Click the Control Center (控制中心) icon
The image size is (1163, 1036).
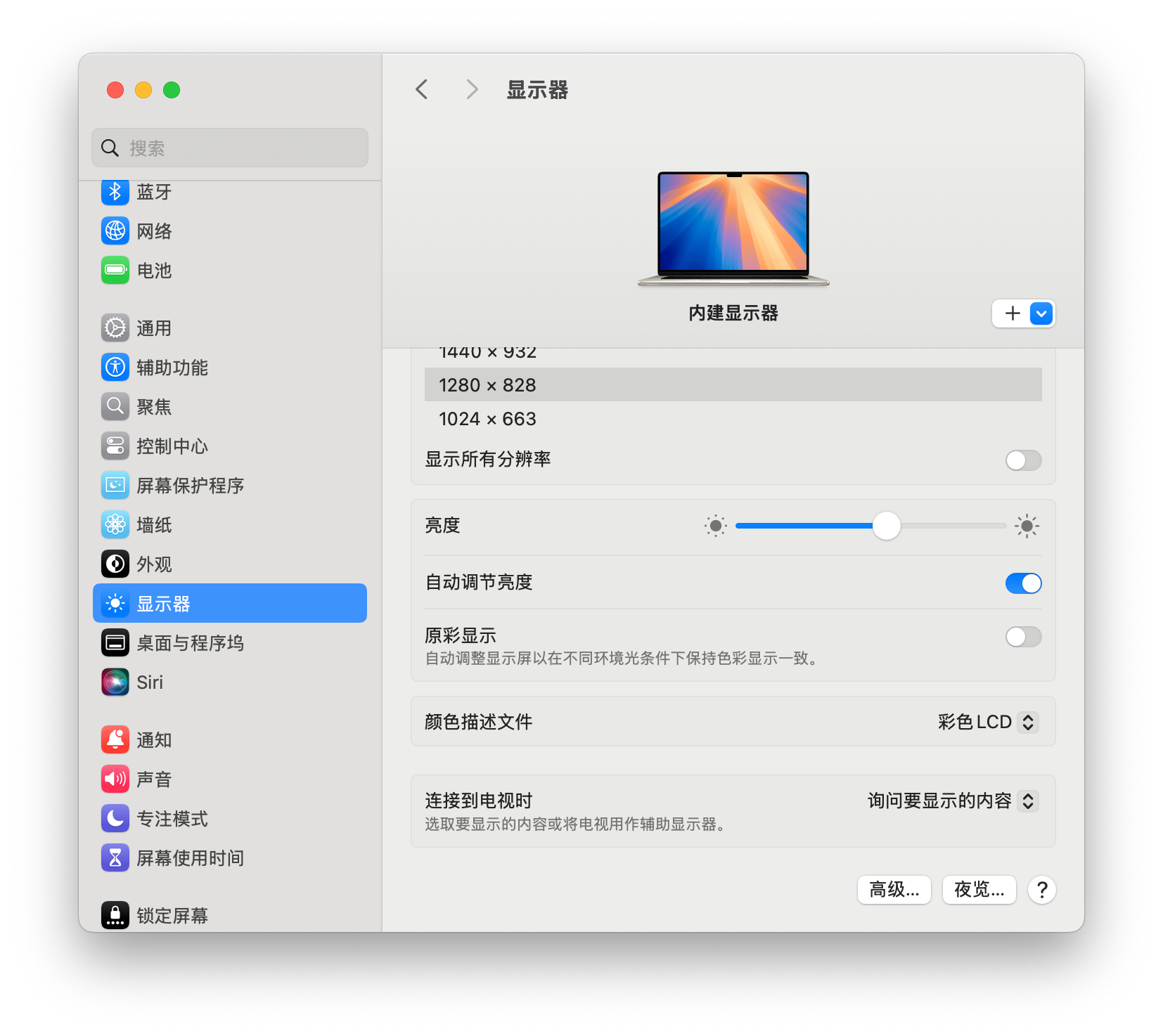(115, 446)
